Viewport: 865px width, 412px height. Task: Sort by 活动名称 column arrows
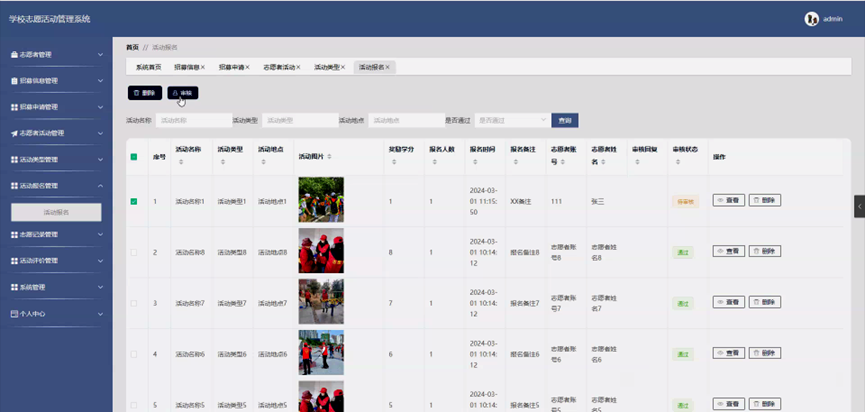pyautogui.click(x=181, y=162)
